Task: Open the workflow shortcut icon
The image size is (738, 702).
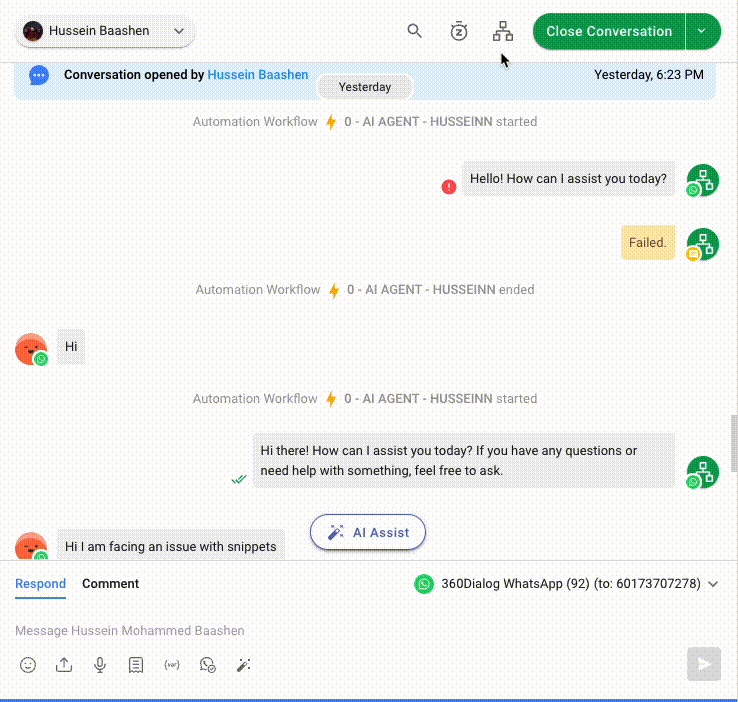Action: coord(502,31)
